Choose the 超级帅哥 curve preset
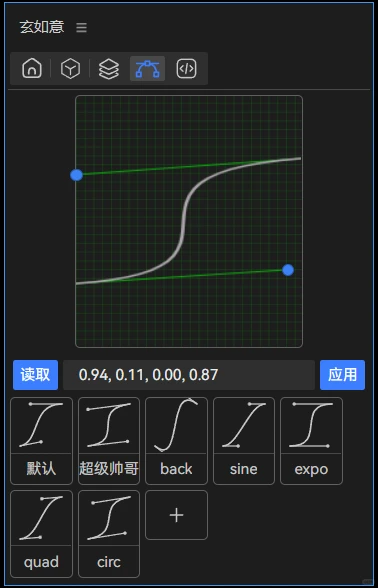The height and width of the screenshot is (588, 378). 109,441
